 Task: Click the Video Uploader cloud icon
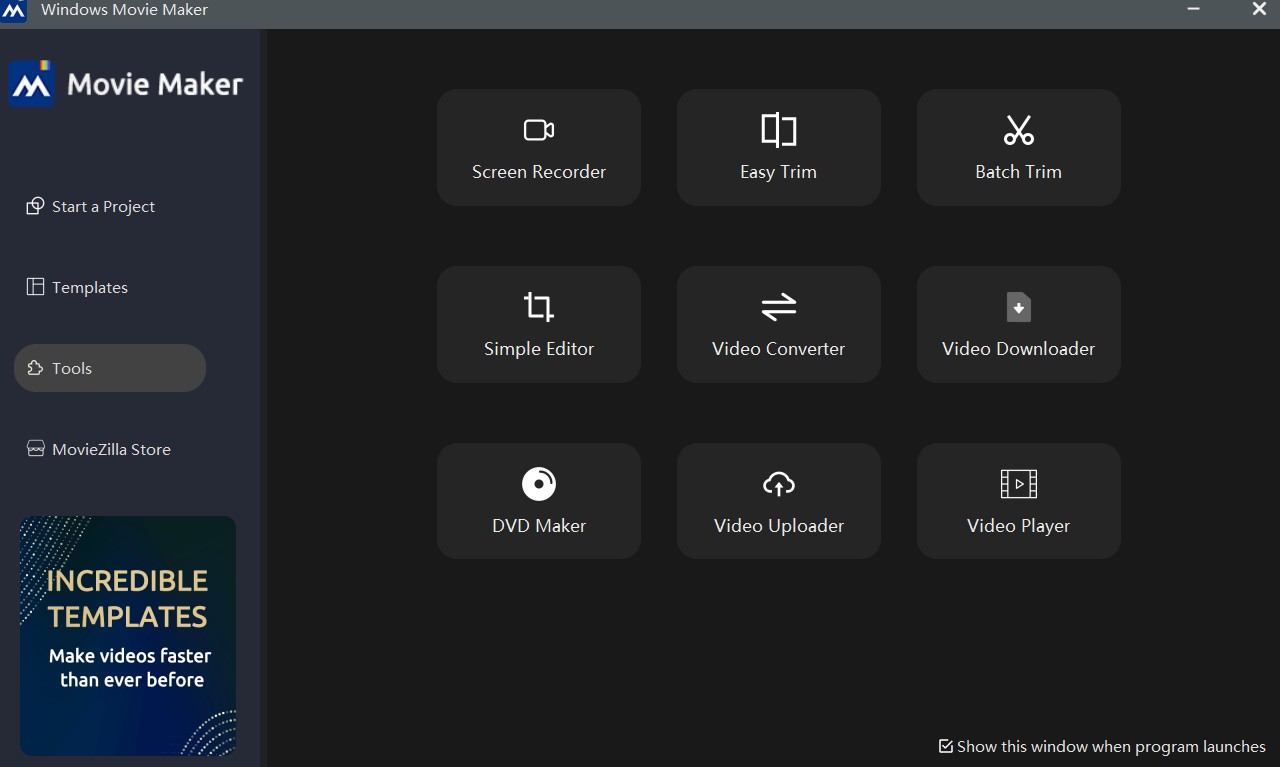778,484
